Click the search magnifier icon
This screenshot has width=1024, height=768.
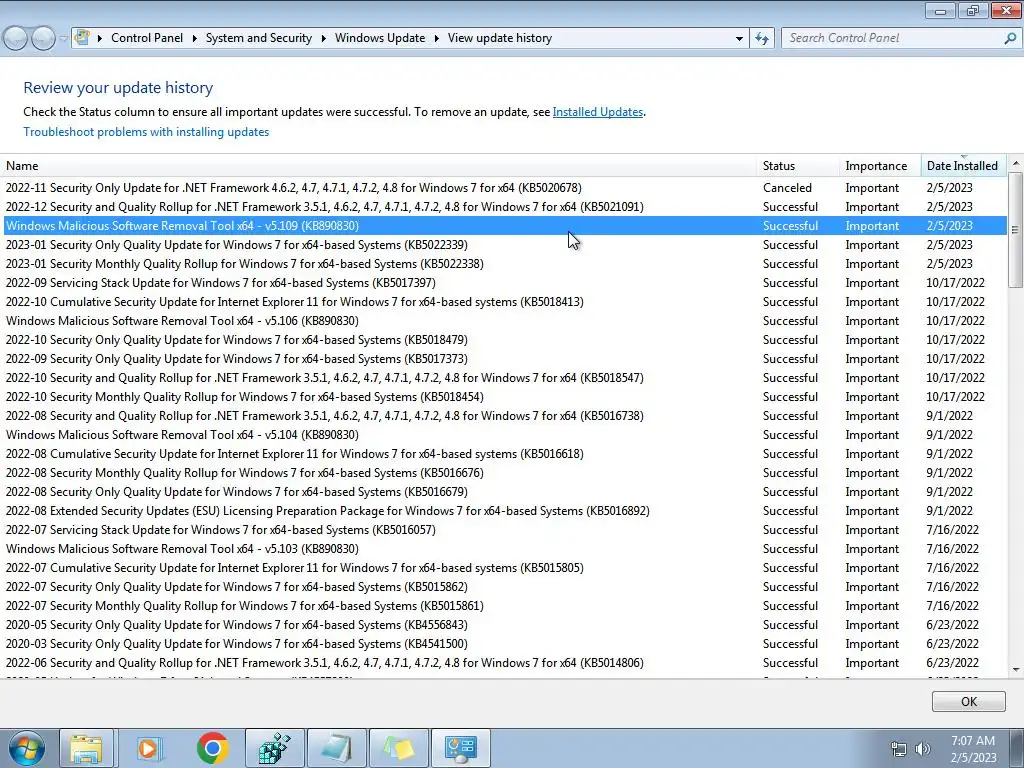pyautogui.click(x=1010, y=38)
